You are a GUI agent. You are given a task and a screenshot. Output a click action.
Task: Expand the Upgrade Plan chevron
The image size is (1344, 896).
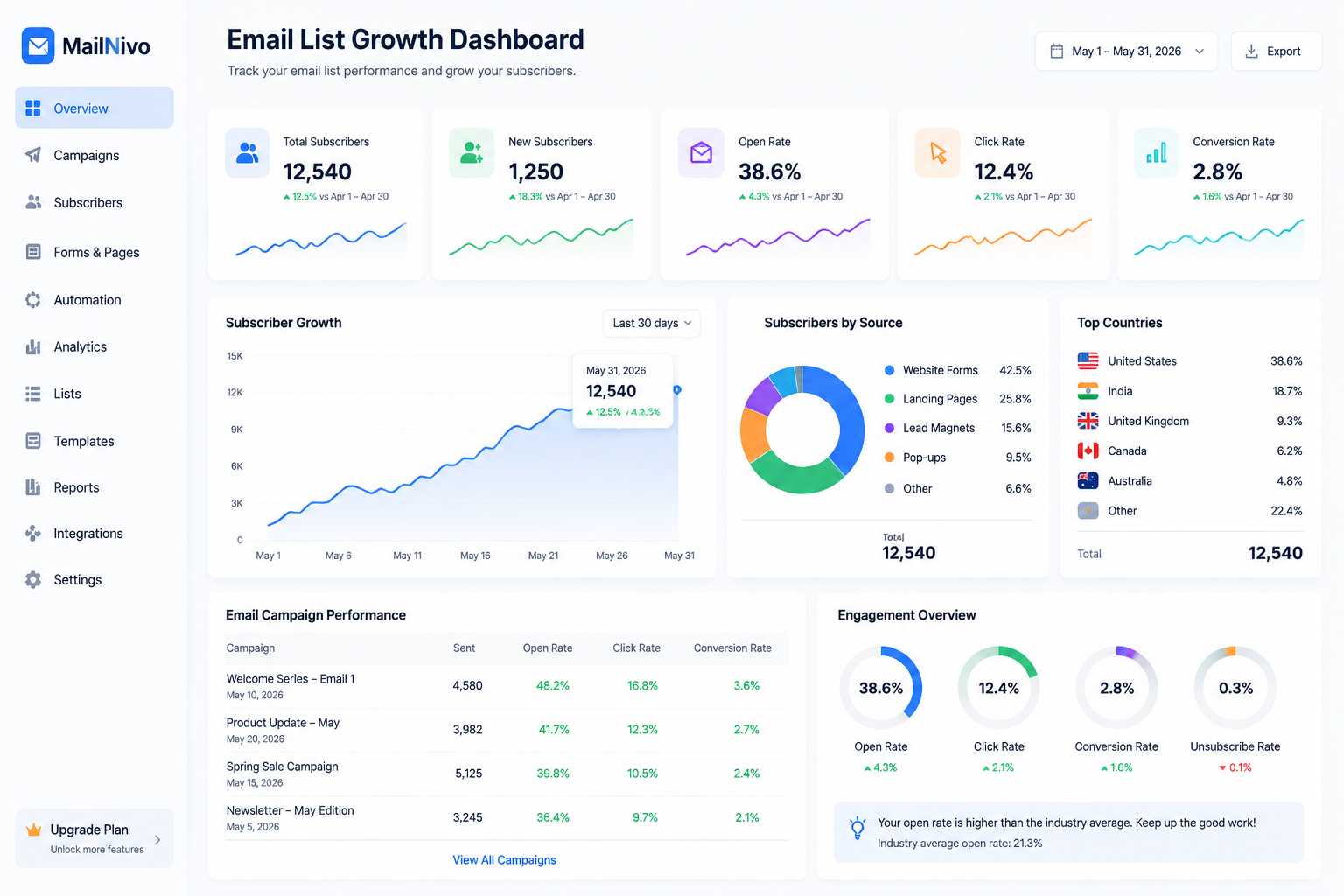pos(157,839)
